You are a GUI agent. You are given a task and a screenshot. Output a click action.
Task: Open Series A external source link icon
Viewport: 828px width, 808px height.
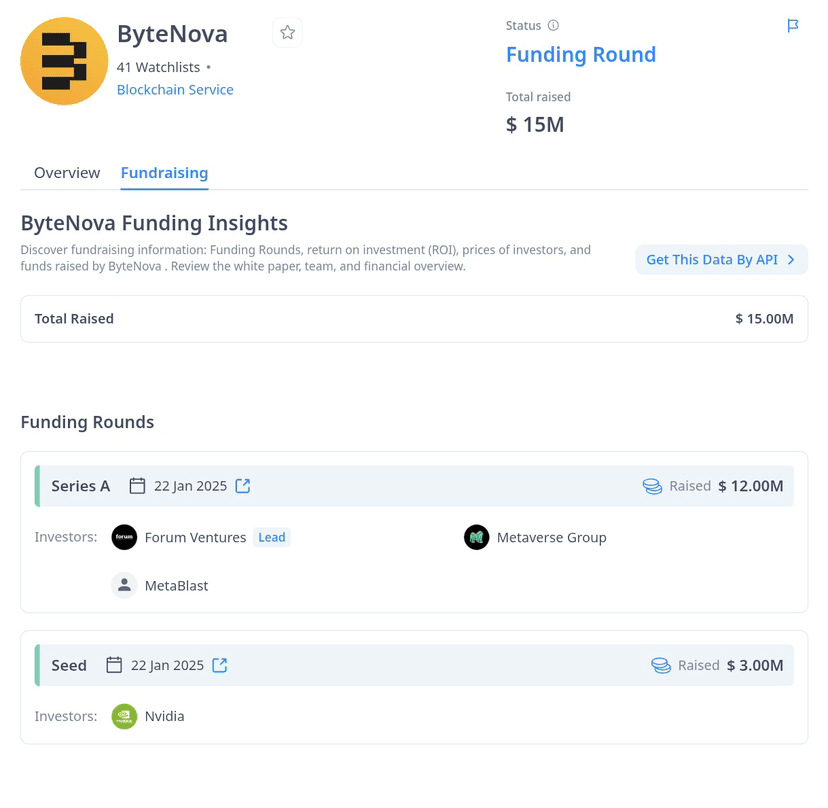[242, 486]
